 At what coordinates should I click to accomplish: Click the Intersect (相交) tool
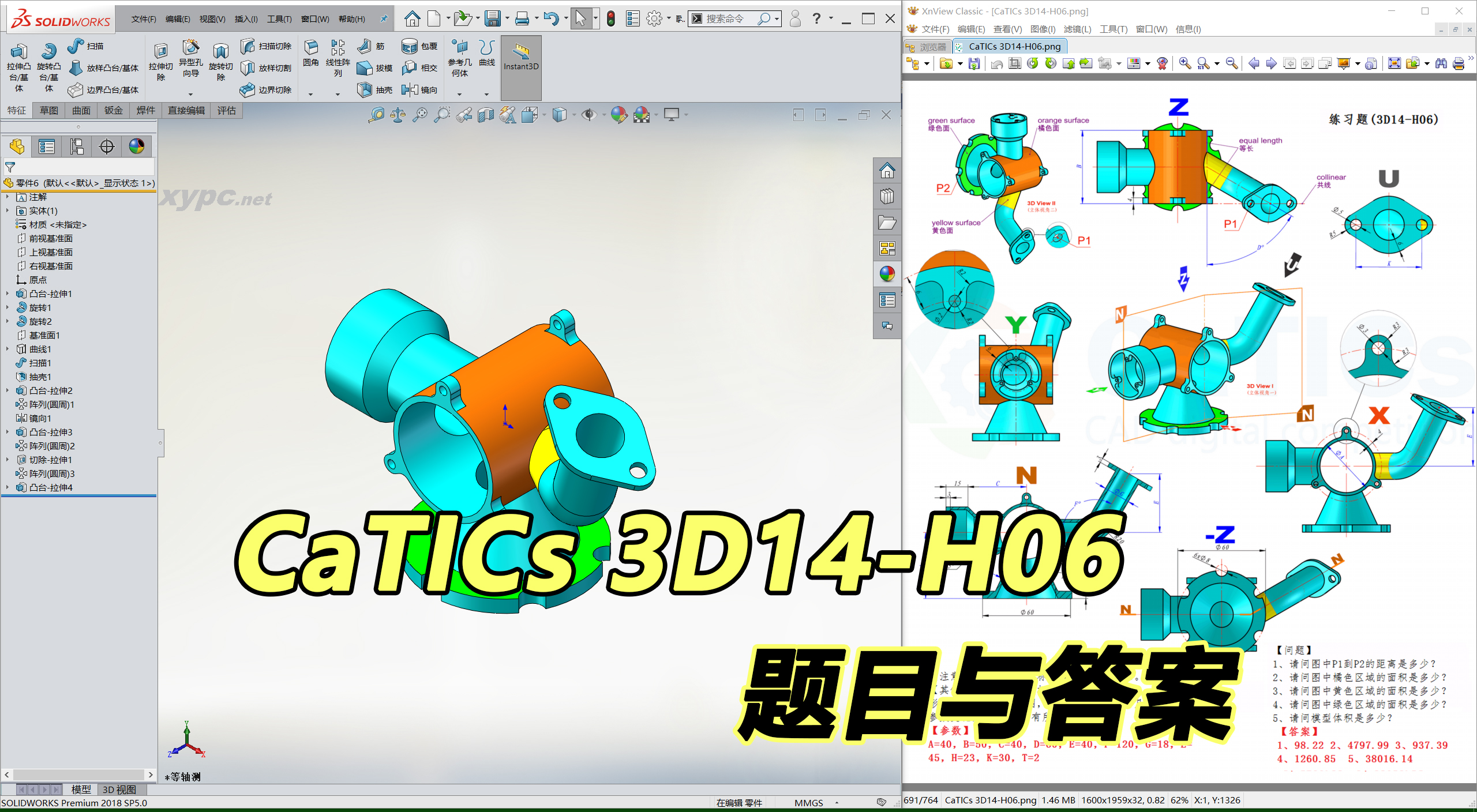coord(419,68)
